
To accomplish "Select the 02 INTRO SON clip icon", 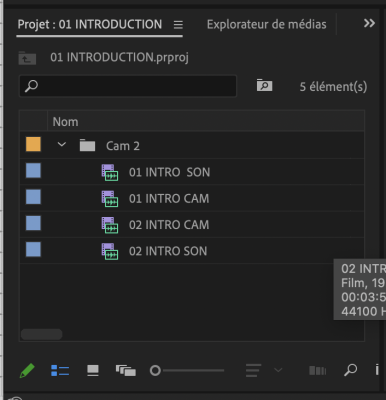I will 110,251.
